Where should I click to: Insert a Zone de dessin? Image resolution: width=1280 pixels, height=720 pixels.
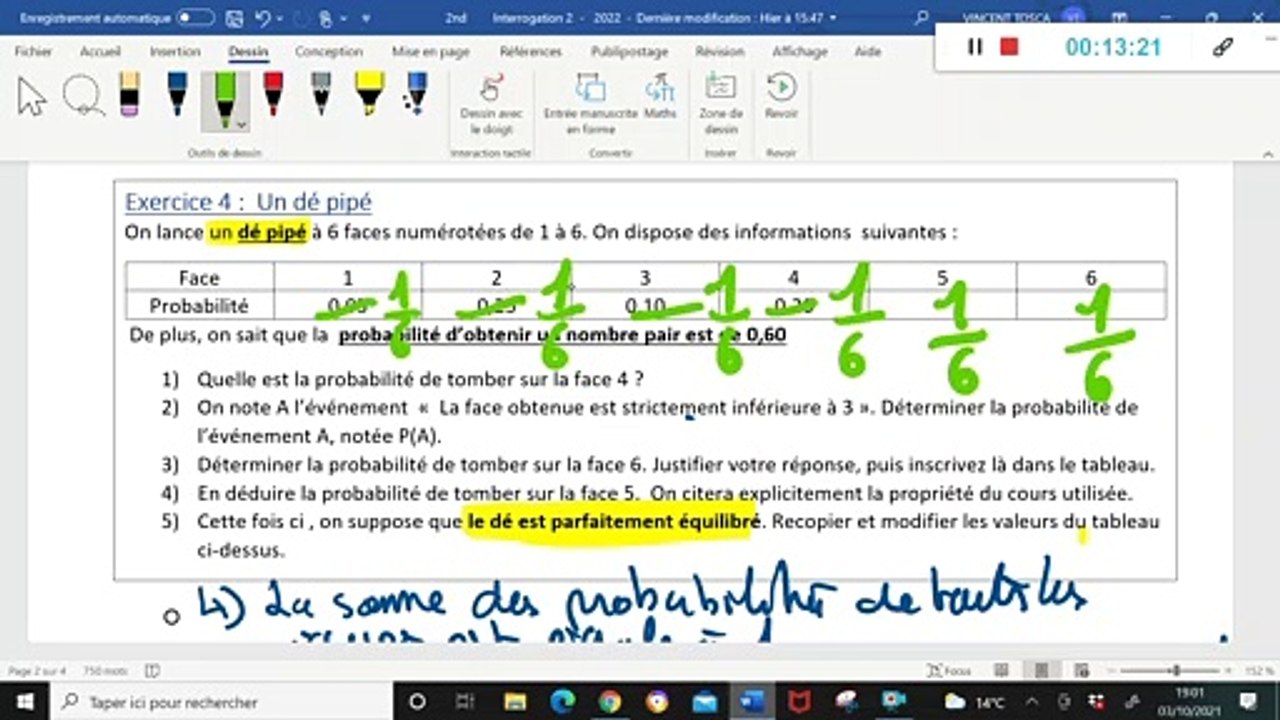720,104
